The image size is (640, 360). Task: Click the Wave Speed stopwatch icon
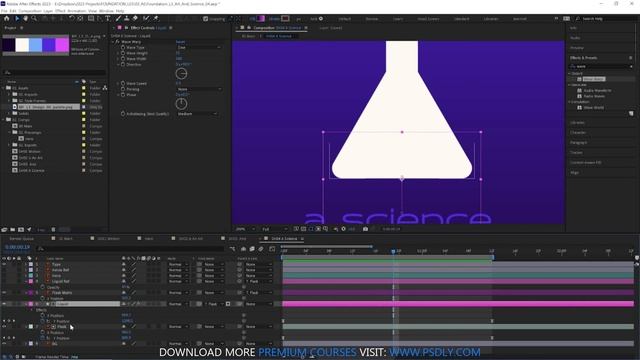tap(122, 83)
